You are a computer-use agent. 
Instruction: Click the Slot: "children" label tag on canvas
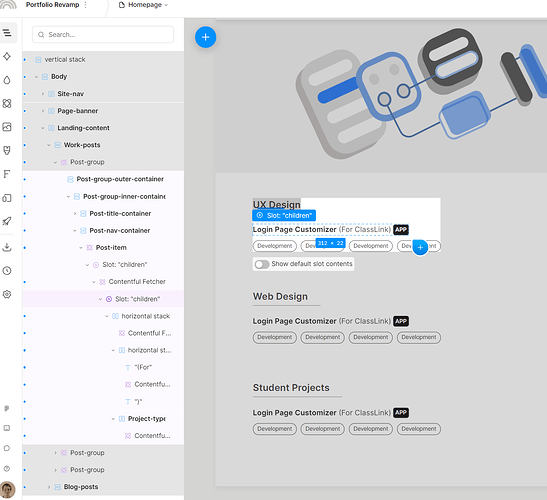tap(284, 215)
